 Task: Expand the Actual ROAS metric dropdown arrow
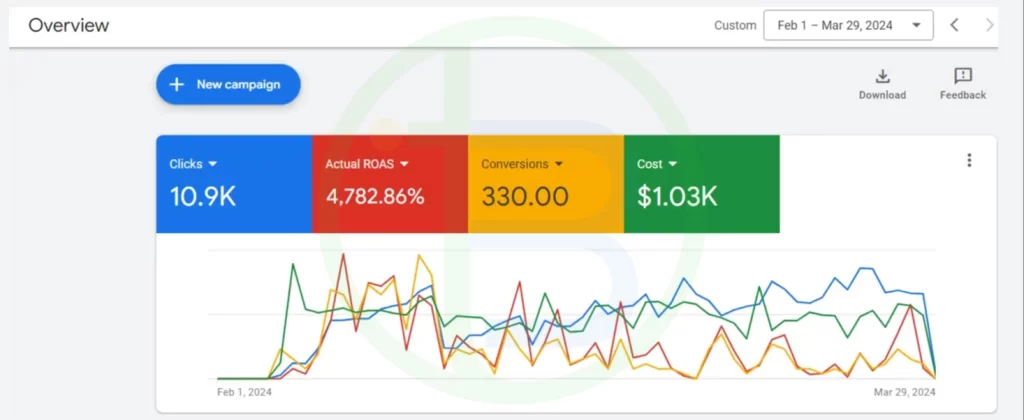tap(405, 164)
